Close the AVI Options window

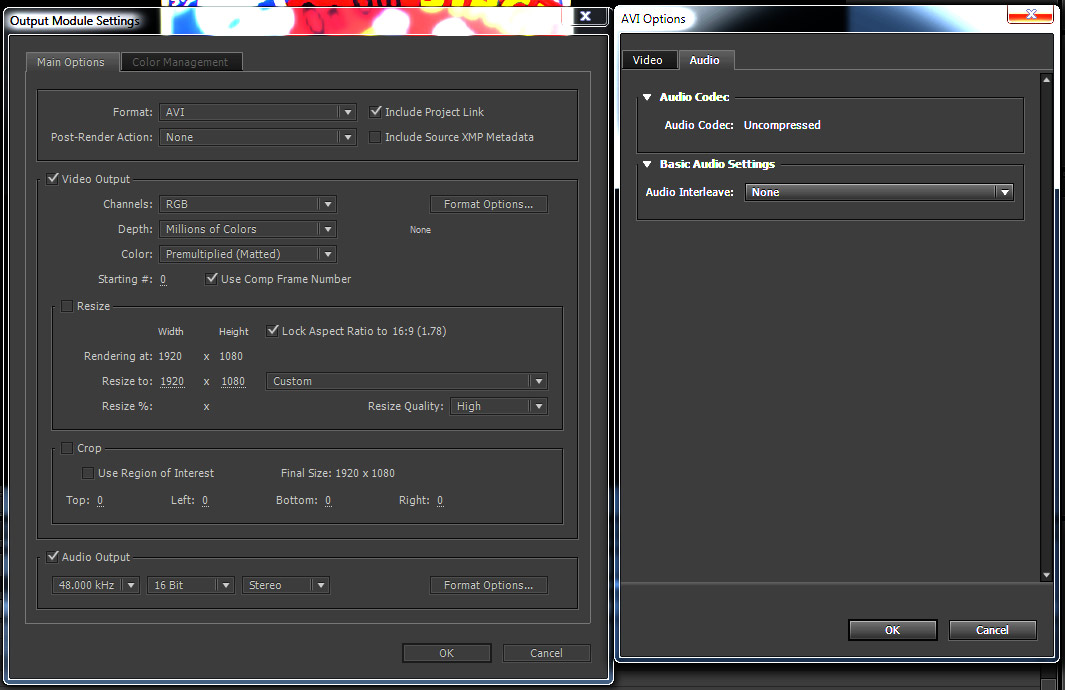[x=1030, y=14]
